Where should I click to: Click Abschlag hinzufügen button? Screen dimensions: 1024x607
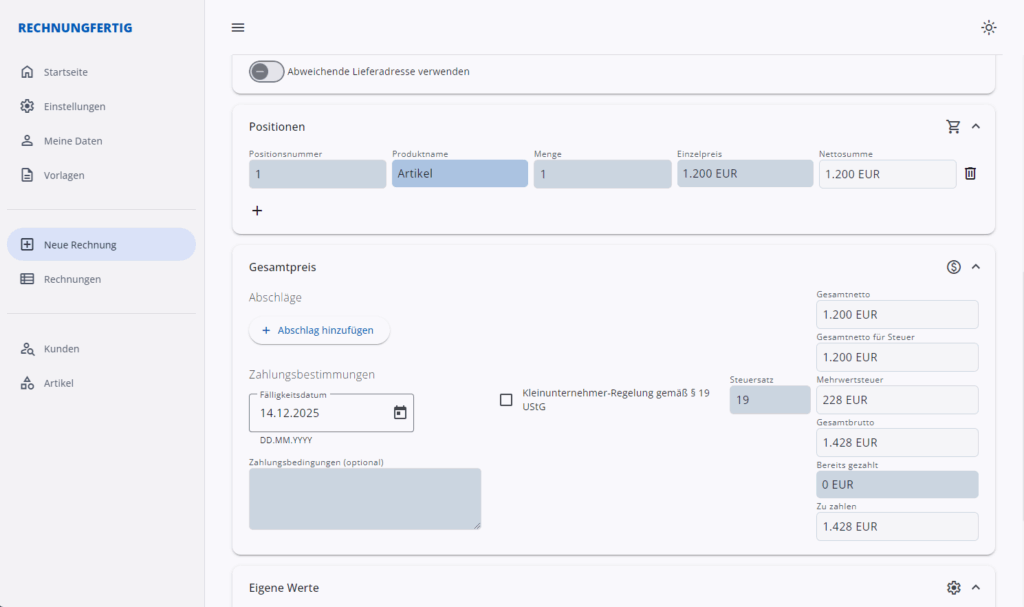point(319,330)
